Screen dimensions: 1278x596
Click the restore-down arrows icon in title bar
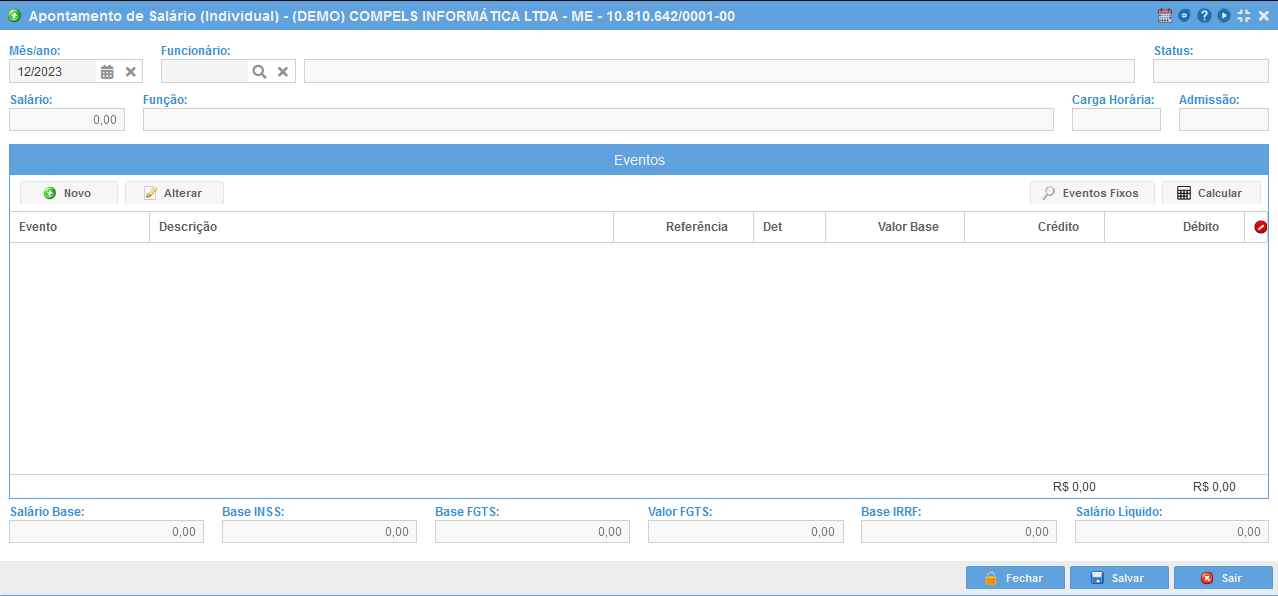point(1243,15)
